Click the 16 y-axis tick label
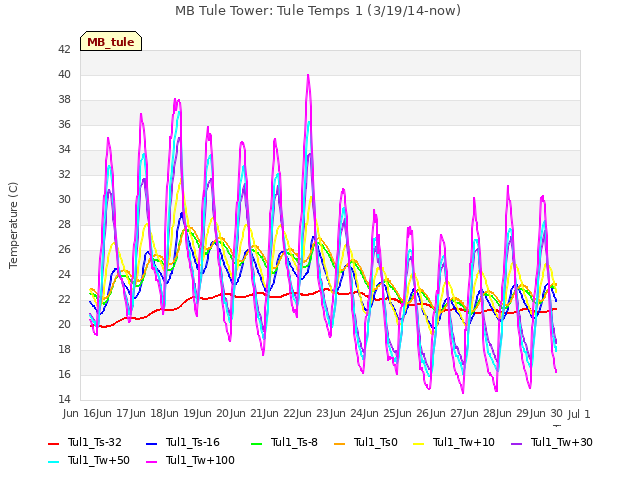 point(64,374)
